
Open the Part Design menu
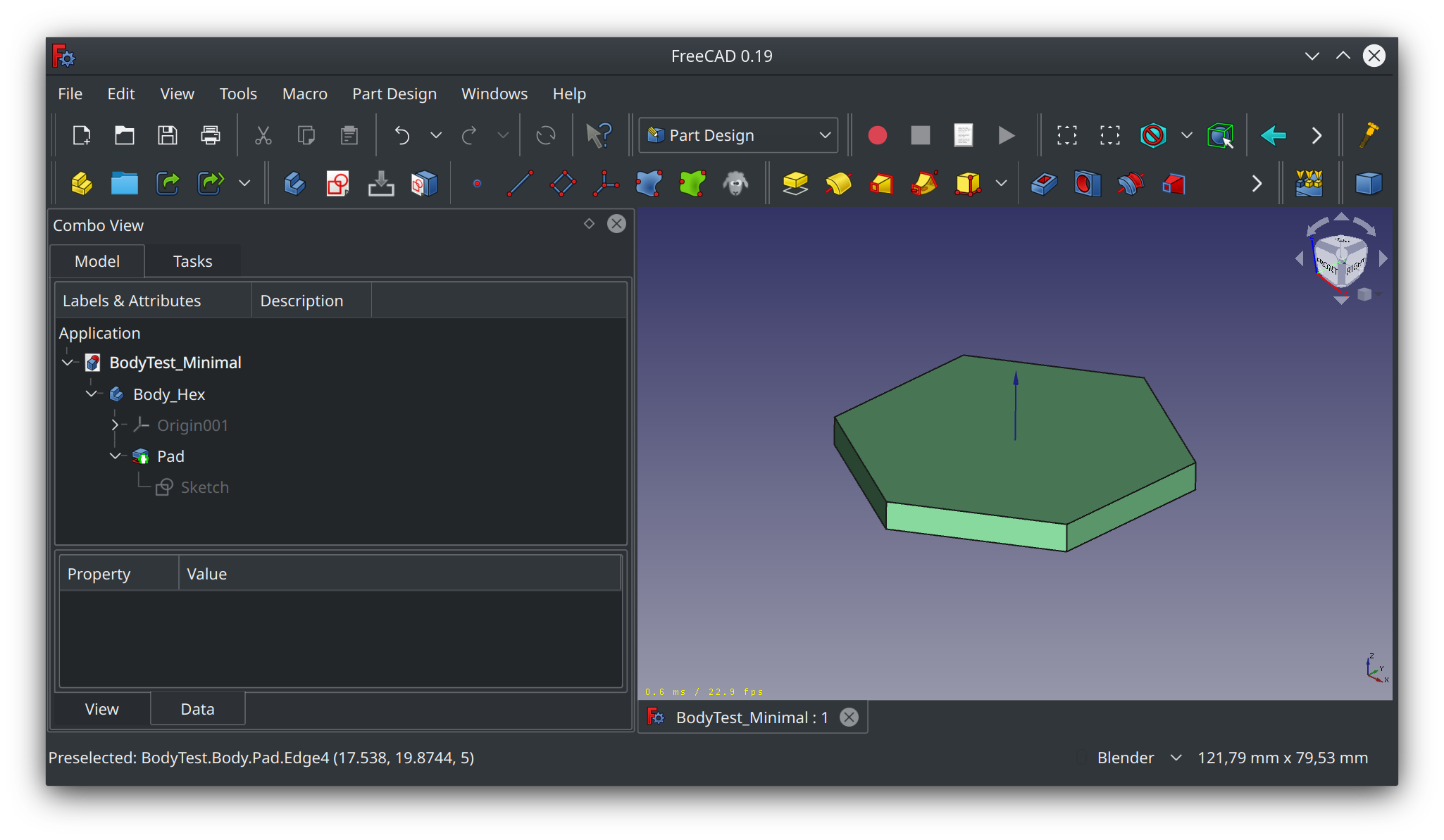tap(394, 94)
